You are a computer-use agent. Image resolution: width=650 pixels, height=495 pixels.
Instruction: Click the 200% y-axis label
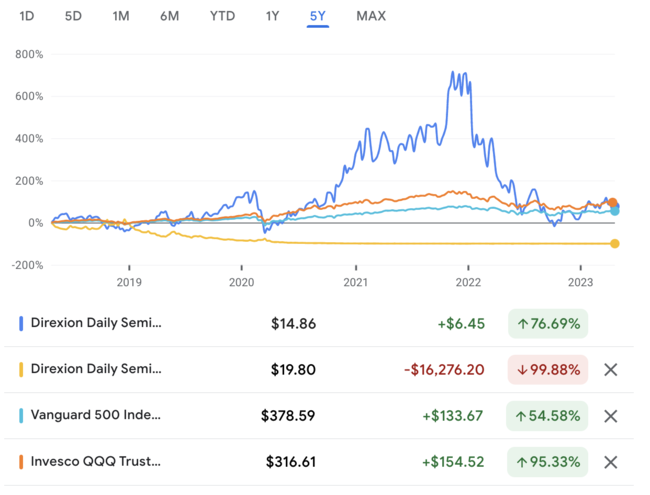[29, 181]
